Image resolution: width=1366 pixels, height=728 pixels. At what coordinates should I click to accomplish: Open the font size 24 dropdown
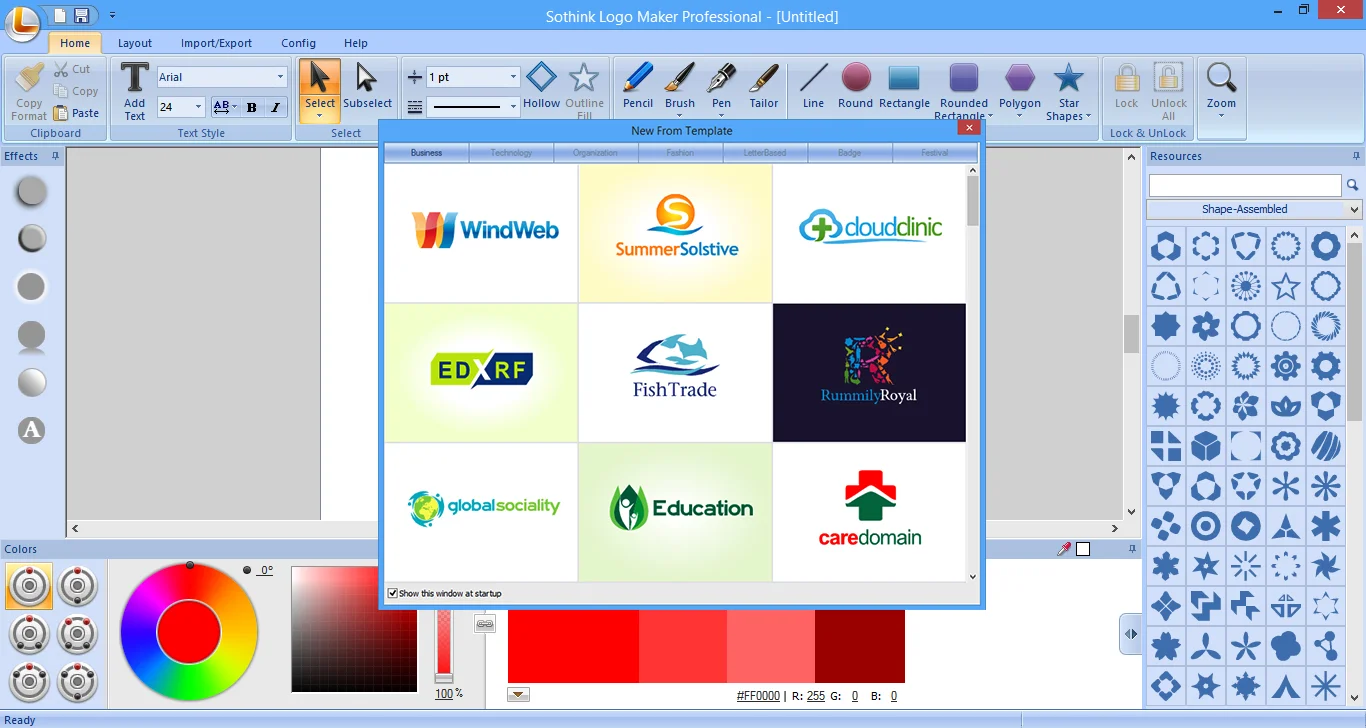coord(198,107)
